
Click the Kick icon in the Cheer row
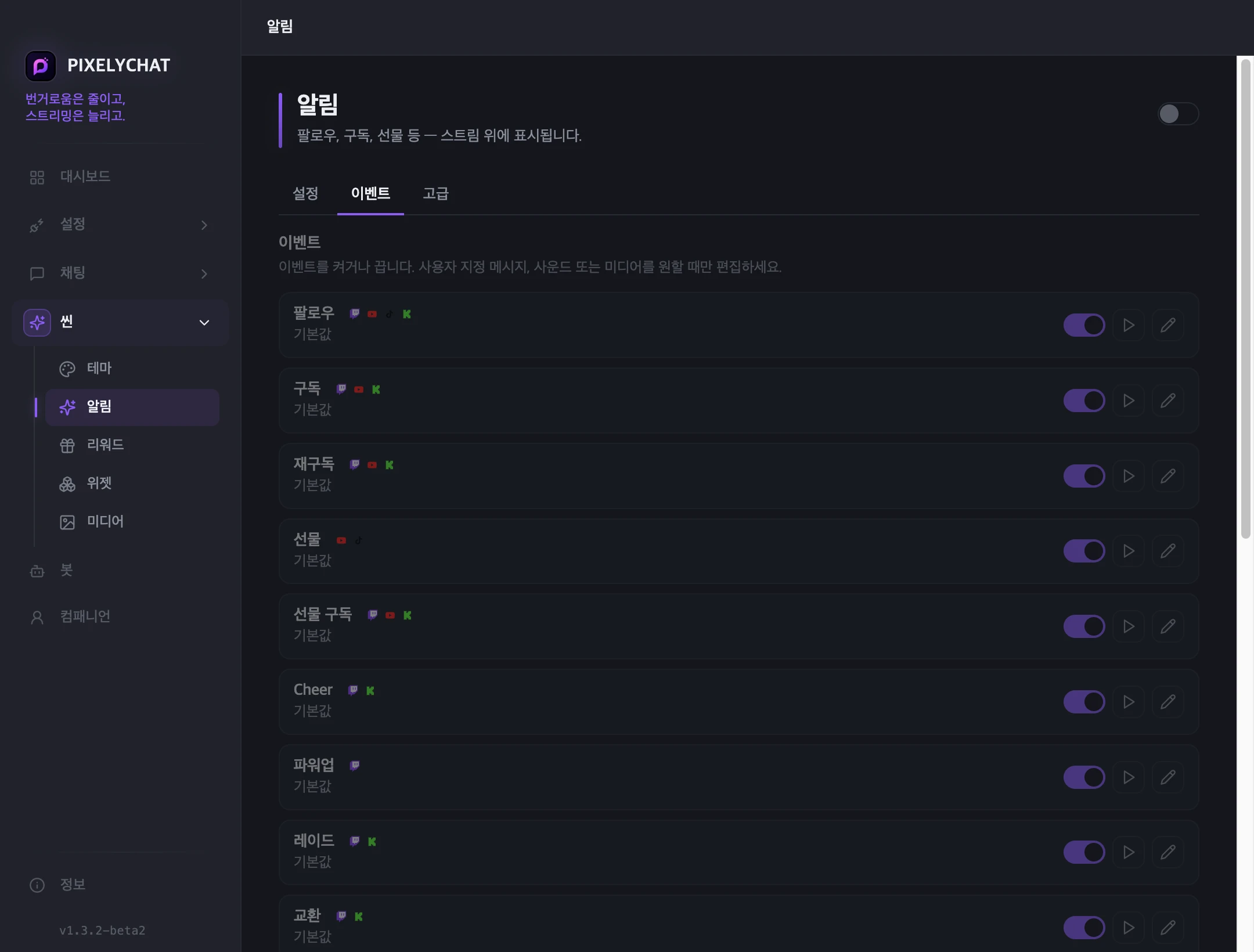[x=370, y=691]
